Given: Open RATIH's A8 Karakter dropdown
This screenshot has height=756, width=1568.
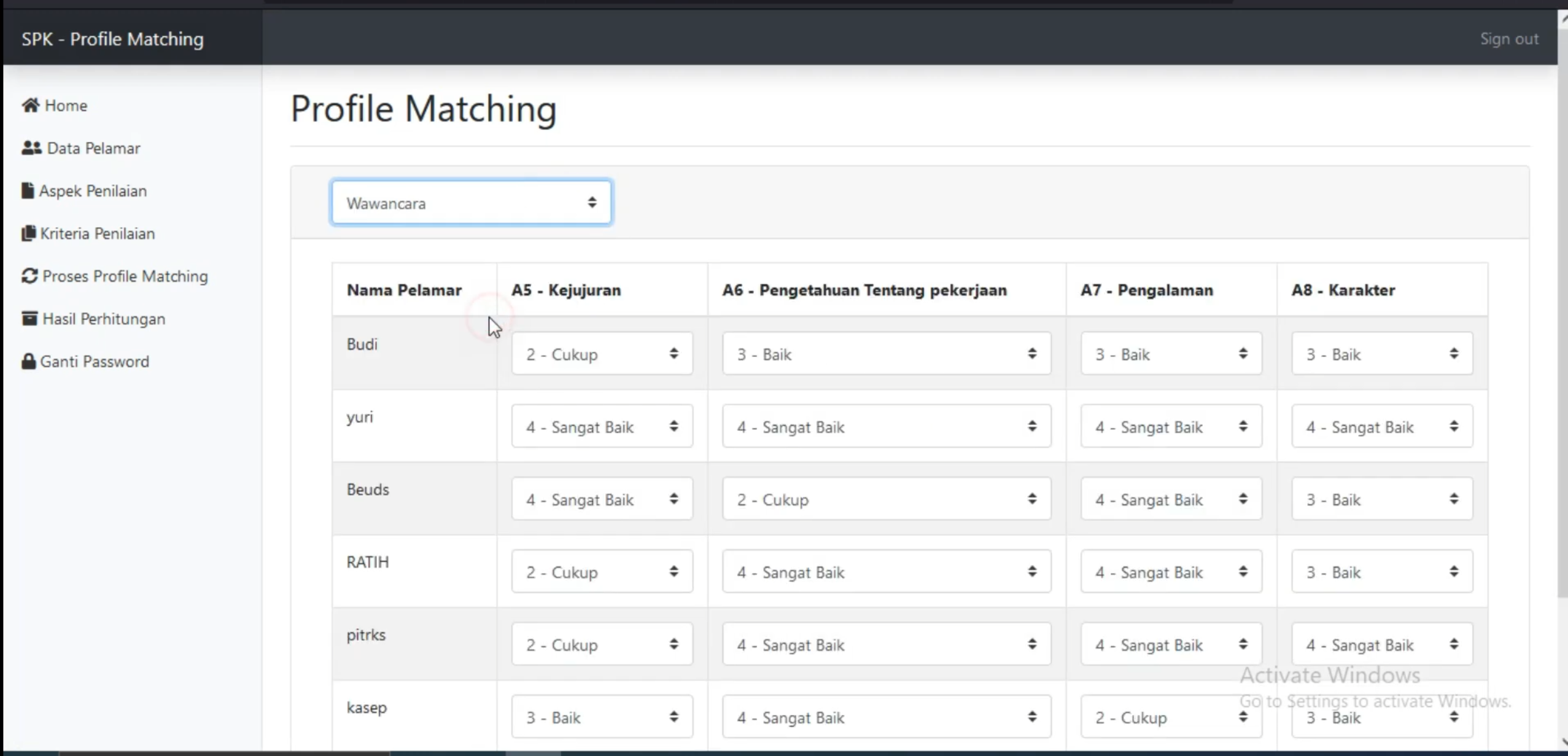Looking at the screenshot, I should click(1381, 572).
